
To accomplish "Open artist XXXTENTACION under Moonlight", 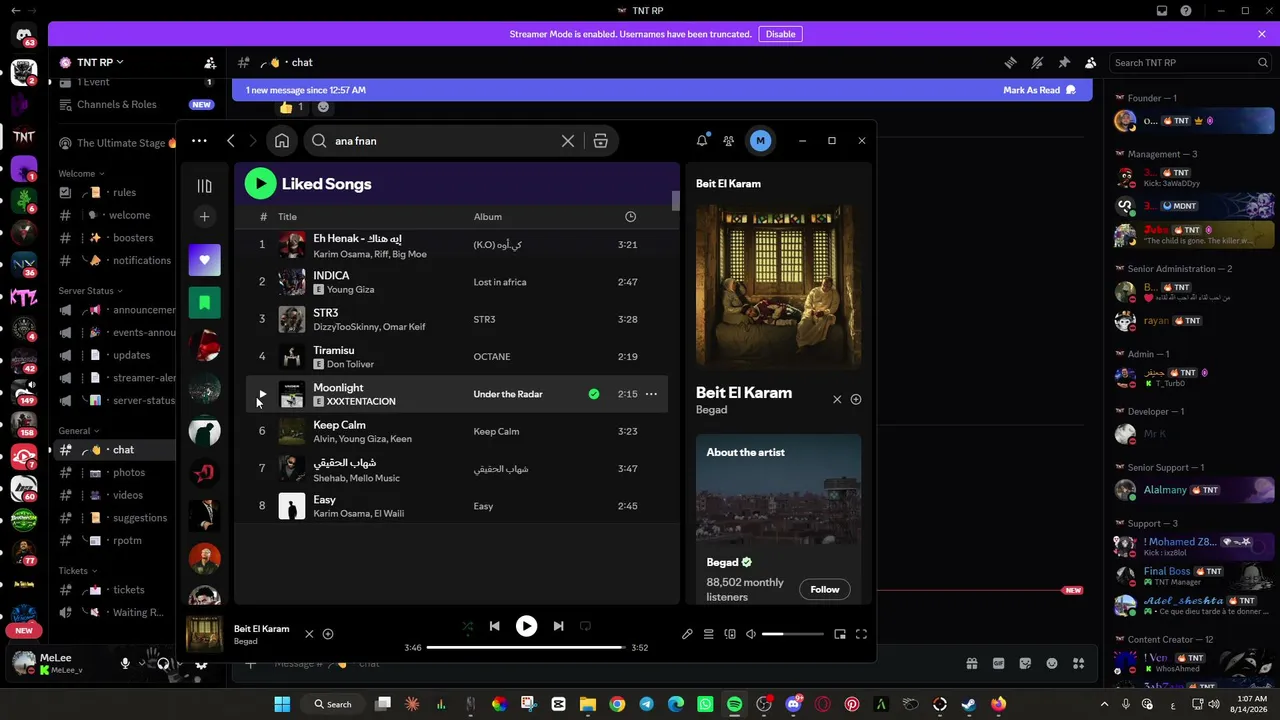I will pos(361,402).
